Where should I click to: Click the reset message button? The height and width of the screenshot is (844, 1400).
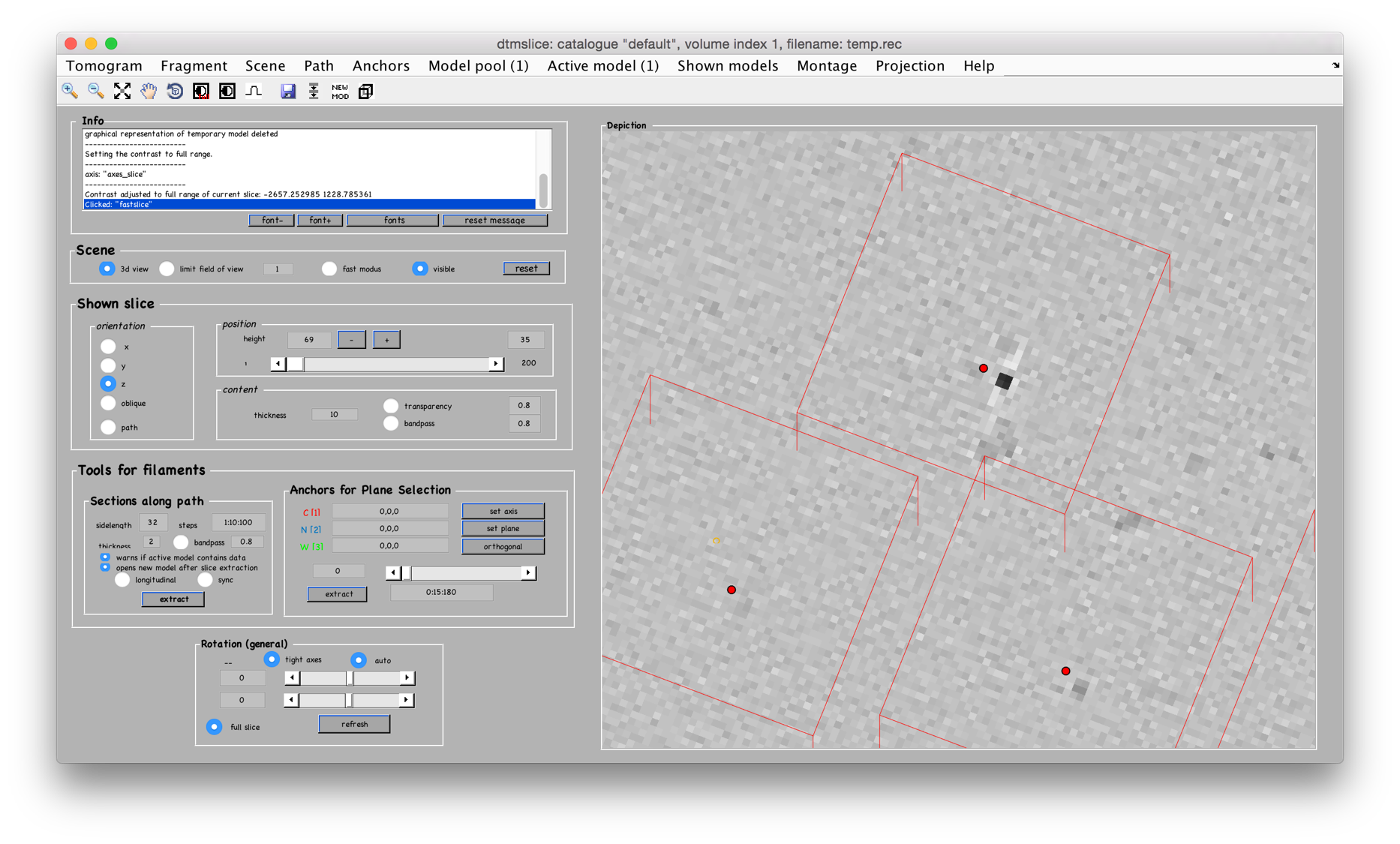pyautogui.click(x=495, y=221)
